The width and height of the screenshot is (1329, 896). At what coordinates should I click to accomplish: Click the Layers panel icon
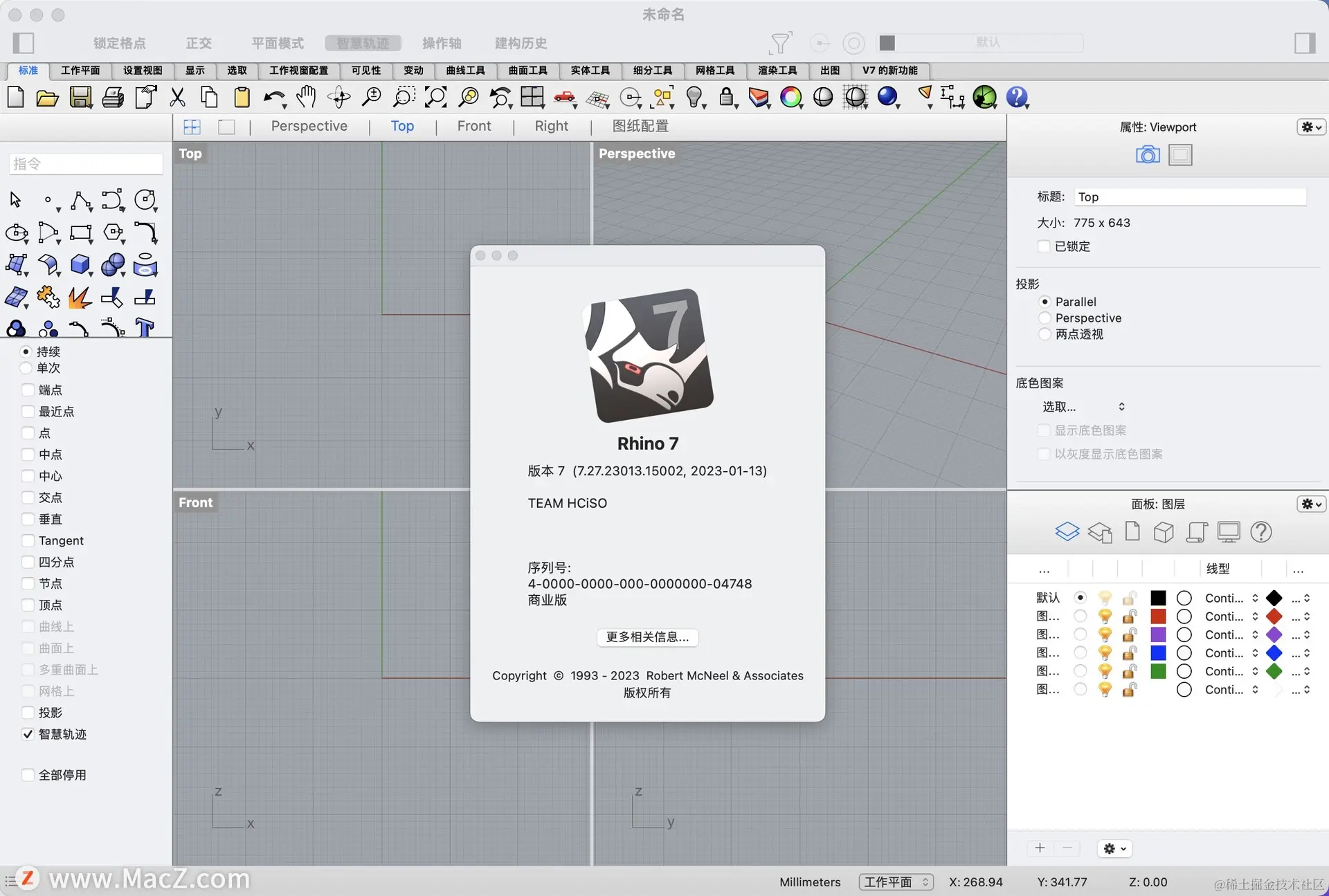[x=1067, y=531]
